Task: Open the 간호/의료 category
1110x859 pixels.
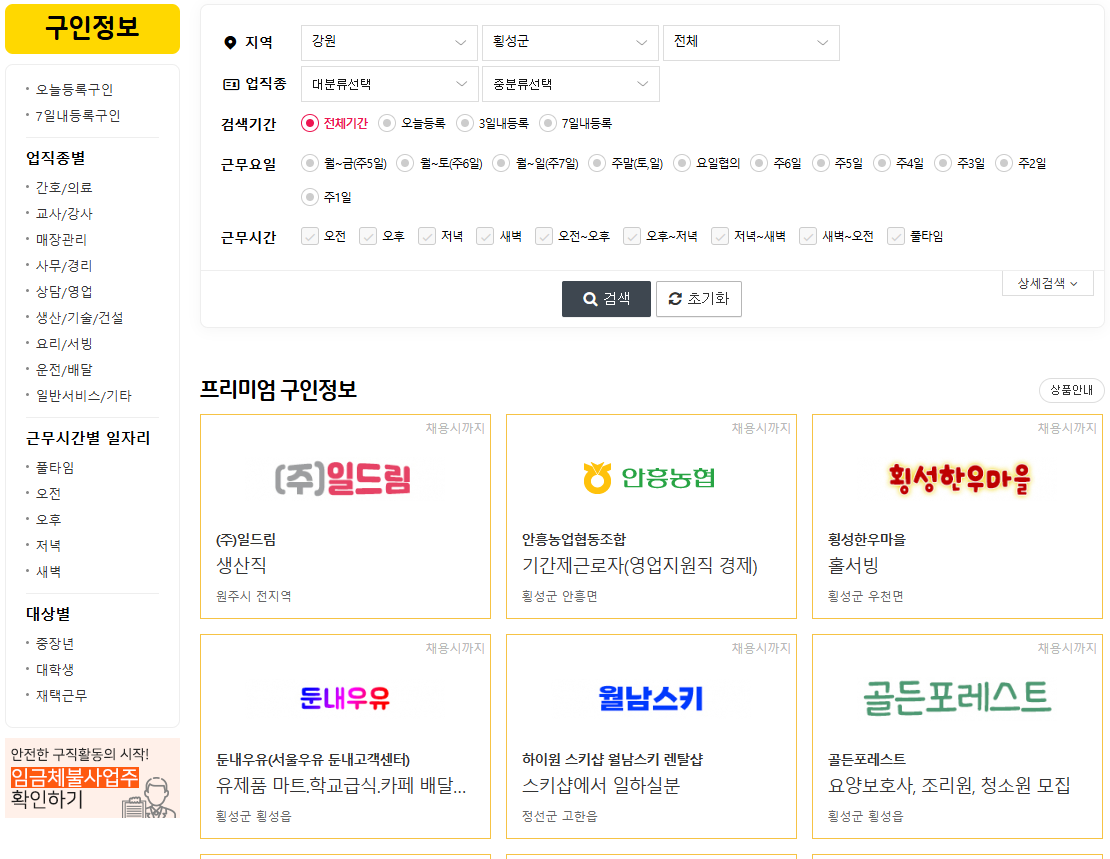Action: 64,188
